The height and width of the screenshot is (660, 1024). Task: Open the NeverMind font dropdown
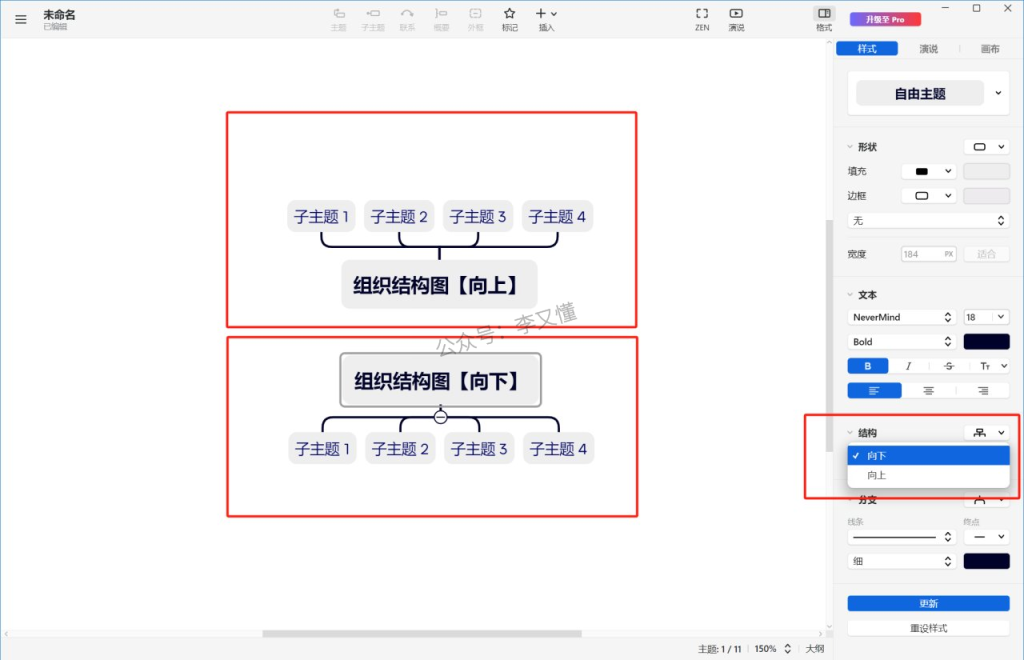click(901, 317)
